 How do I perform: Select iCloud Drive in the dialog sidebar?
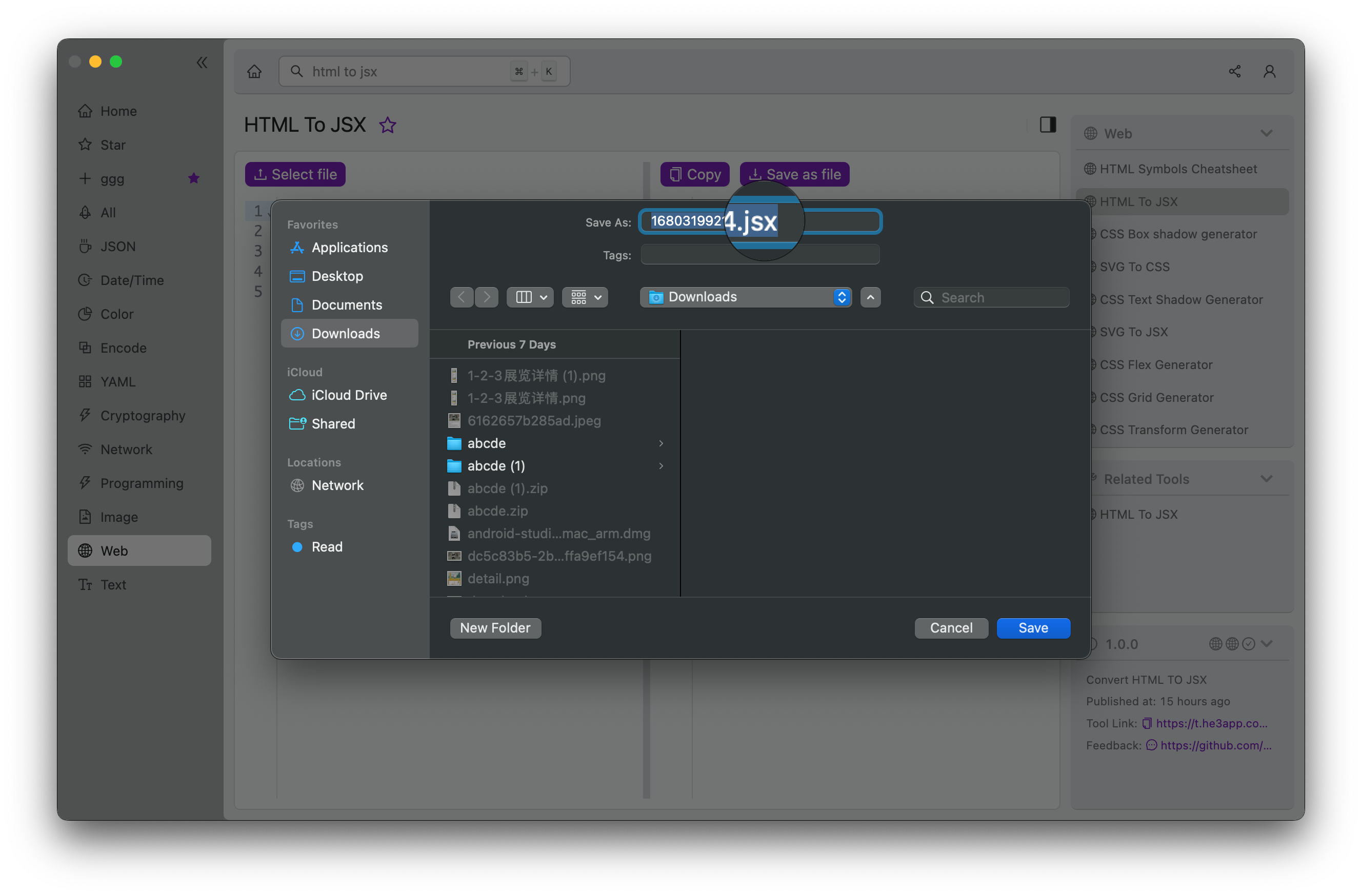[x=350, y=395]
